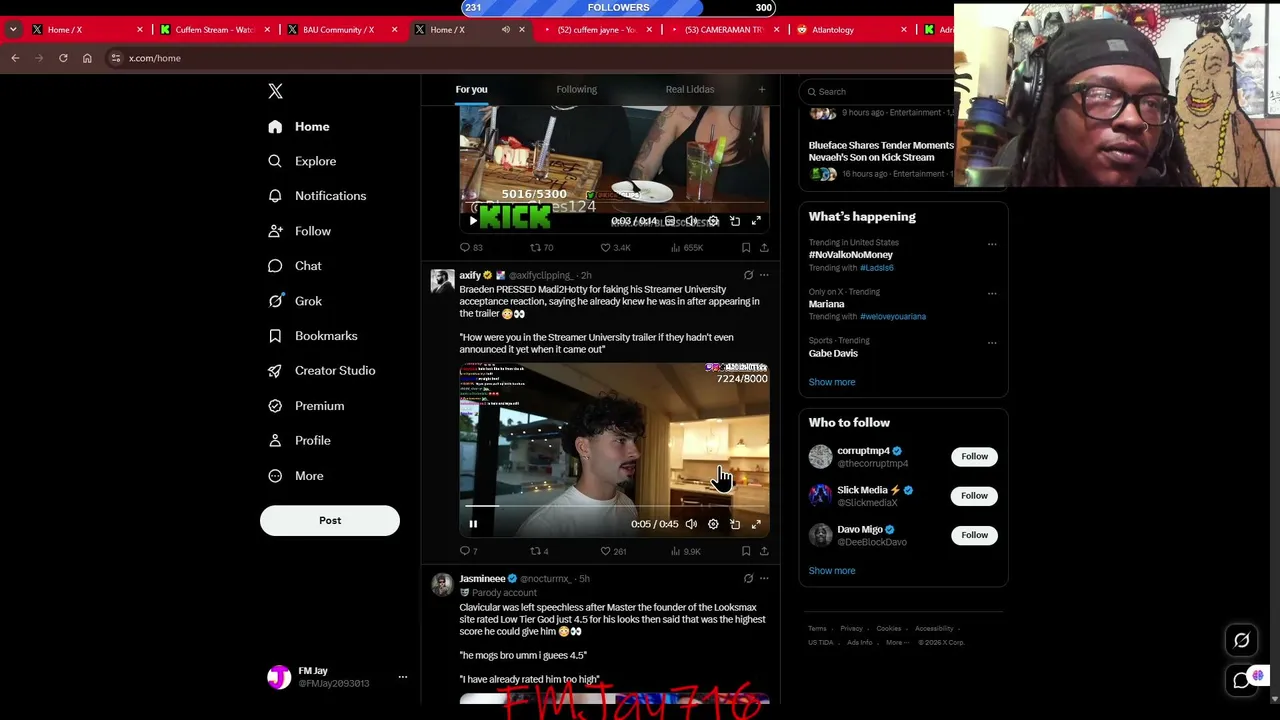
Task: Open Grok icon on Jasmineee post
Action: click(x=748, y=578)
